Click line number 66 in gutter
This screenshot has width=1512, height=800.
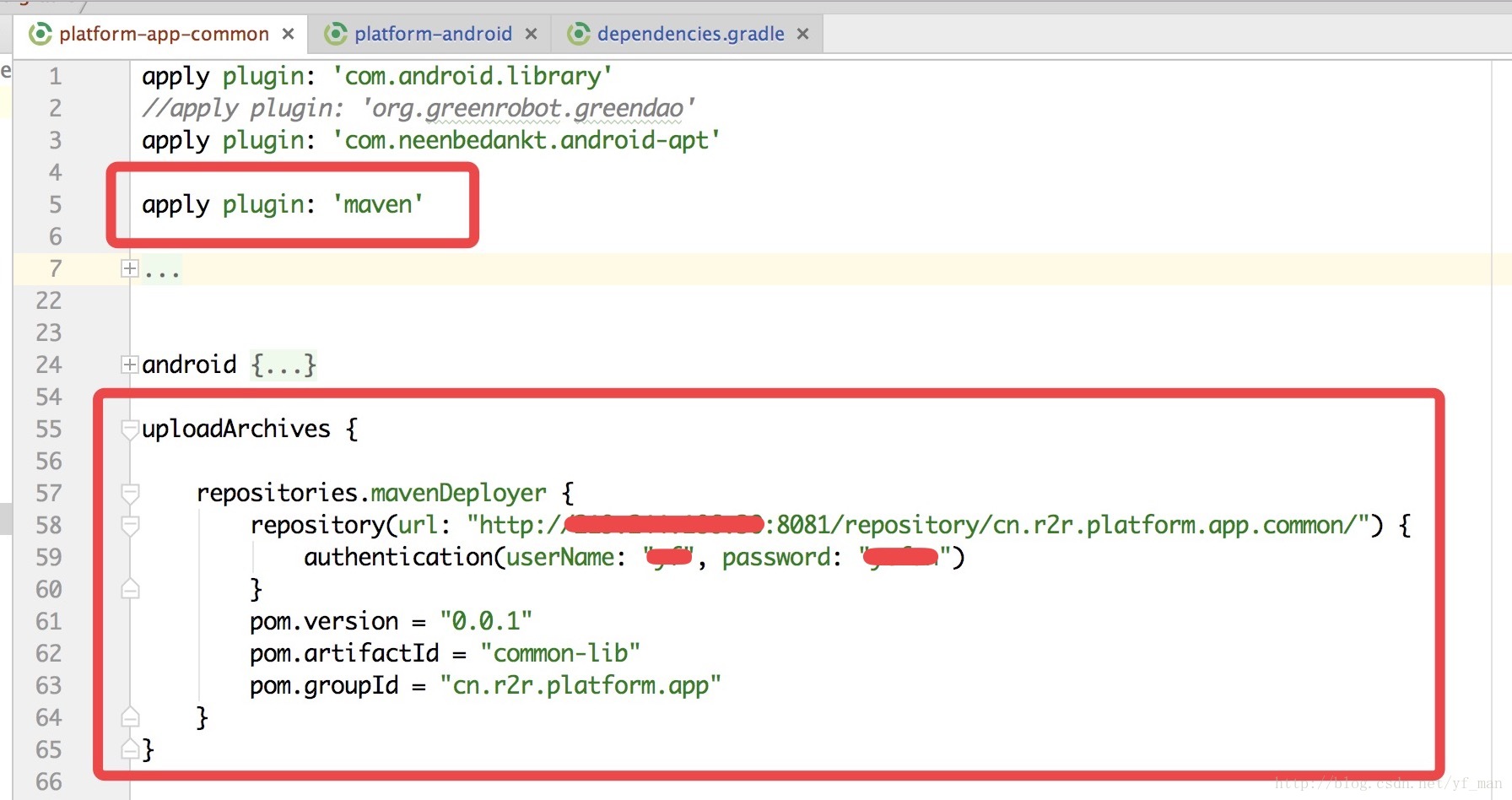point(49,782)
